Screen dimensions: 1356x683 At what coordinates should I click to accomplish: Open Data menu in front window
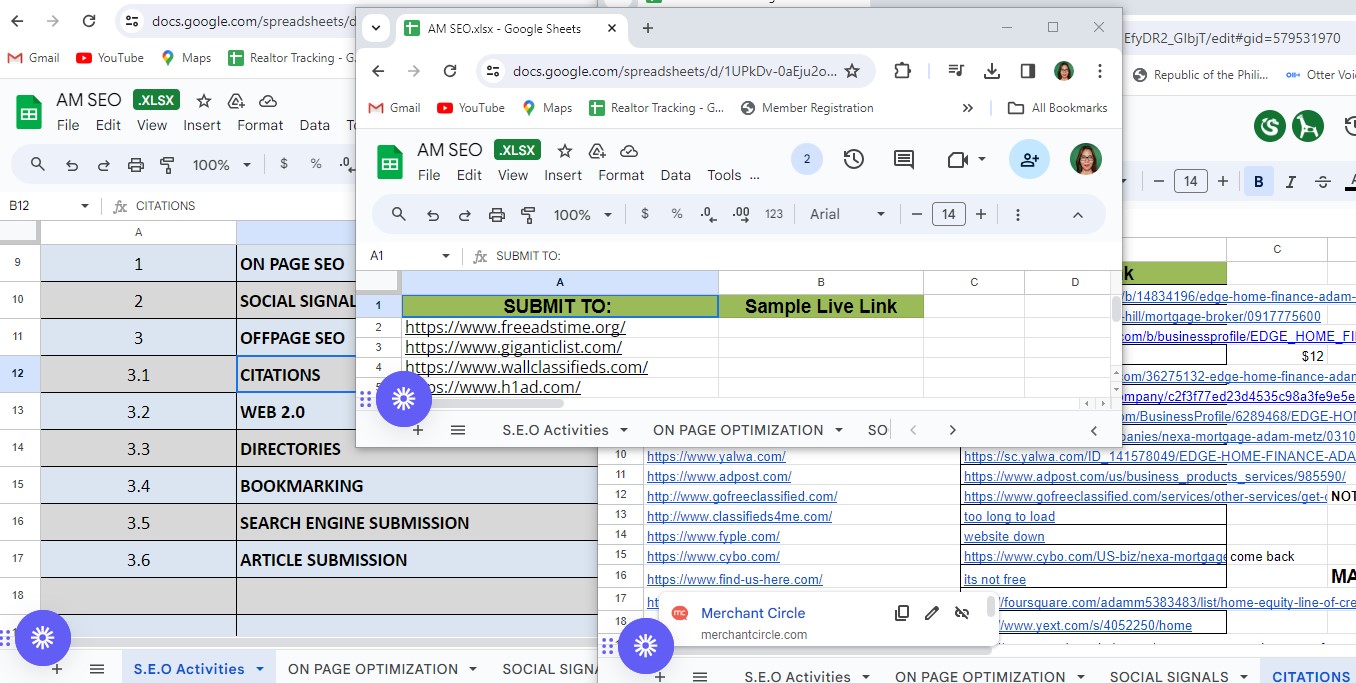point(675,175)
